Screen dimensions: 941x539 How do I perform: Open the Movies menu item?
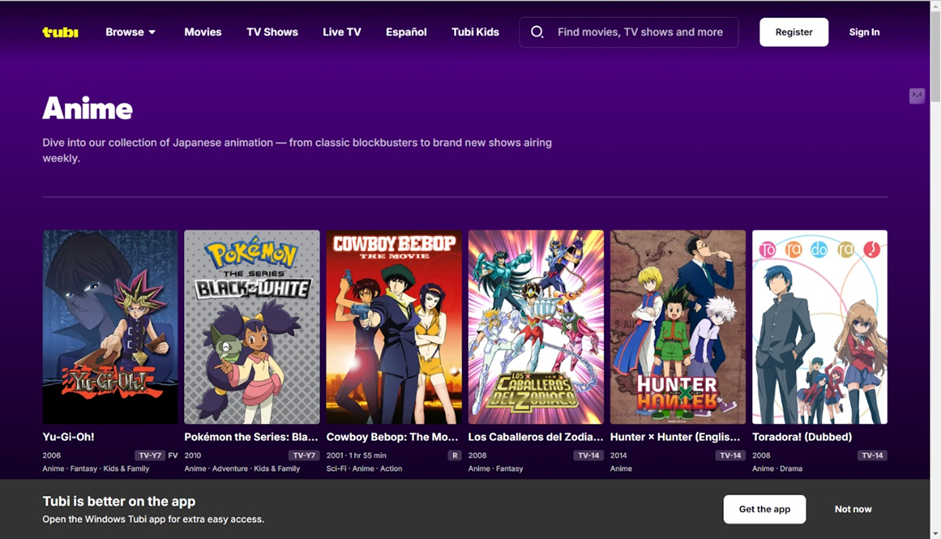click(x=203, y=32)
